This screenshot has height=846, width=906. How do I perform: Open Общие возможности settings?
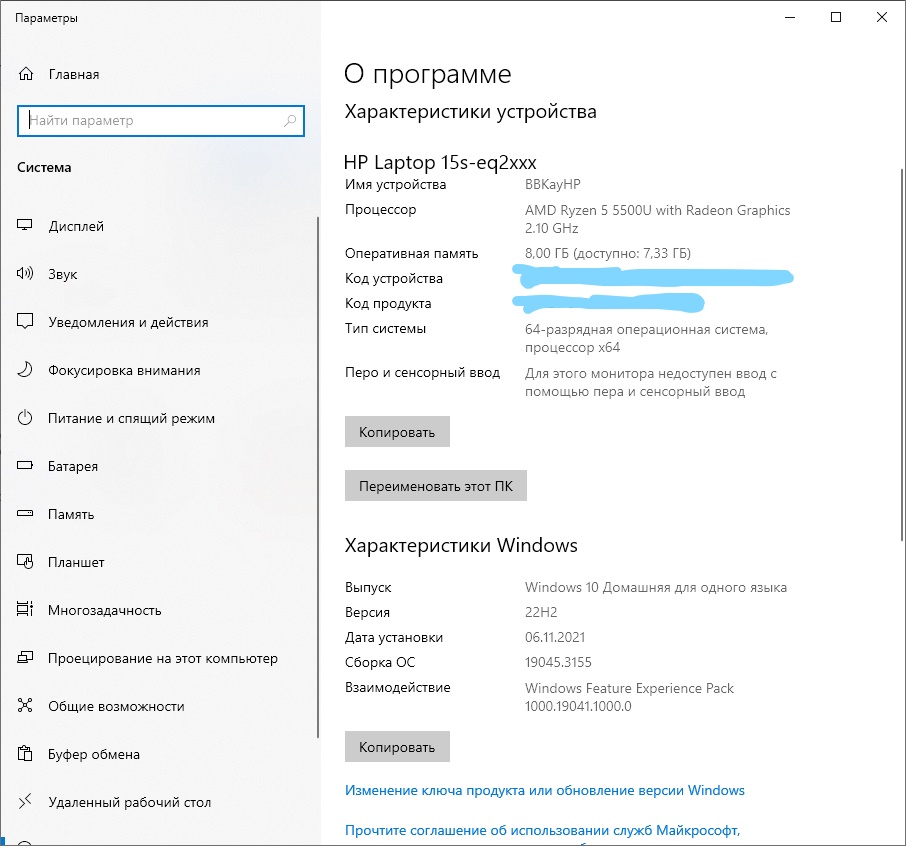click(x=116, y=706)
